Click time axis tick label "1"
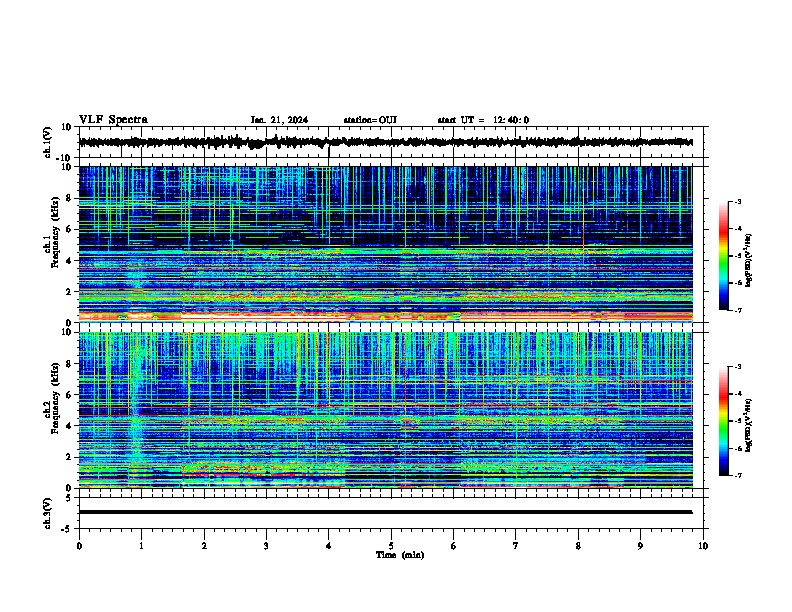 click(x=141, y=546)
